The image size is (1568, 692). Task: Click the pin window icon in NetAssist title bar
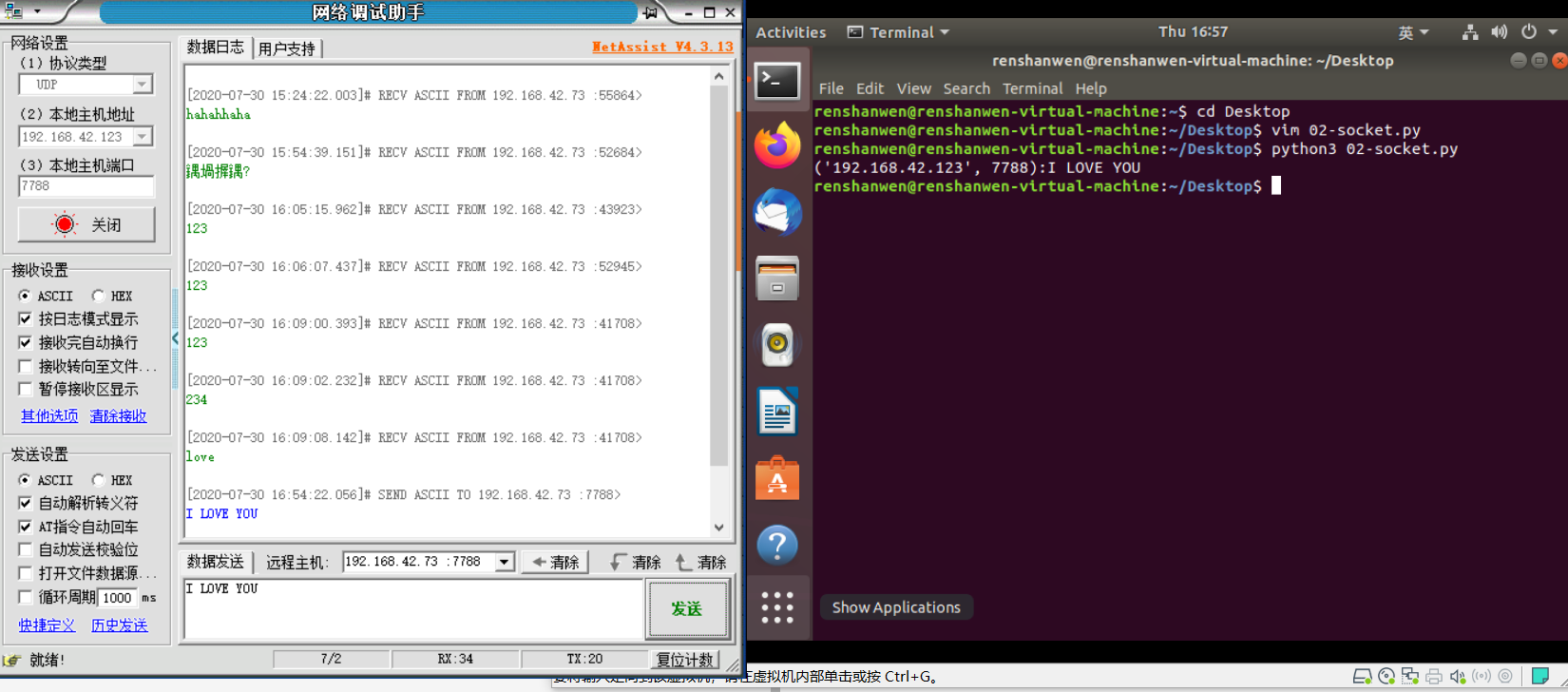tap(651, 12)
